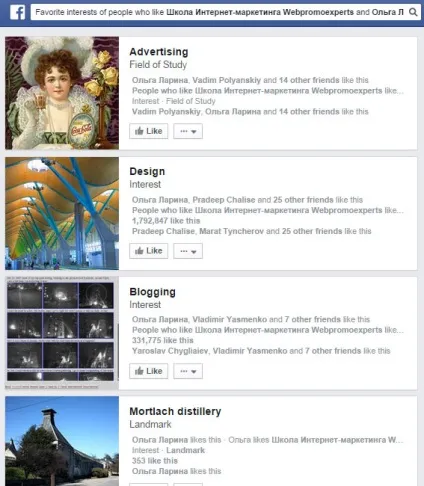Expand more options dropdown for Advertising
Image resolution: width=424 pixels, height=486 pixels.
tap(188, 131)
